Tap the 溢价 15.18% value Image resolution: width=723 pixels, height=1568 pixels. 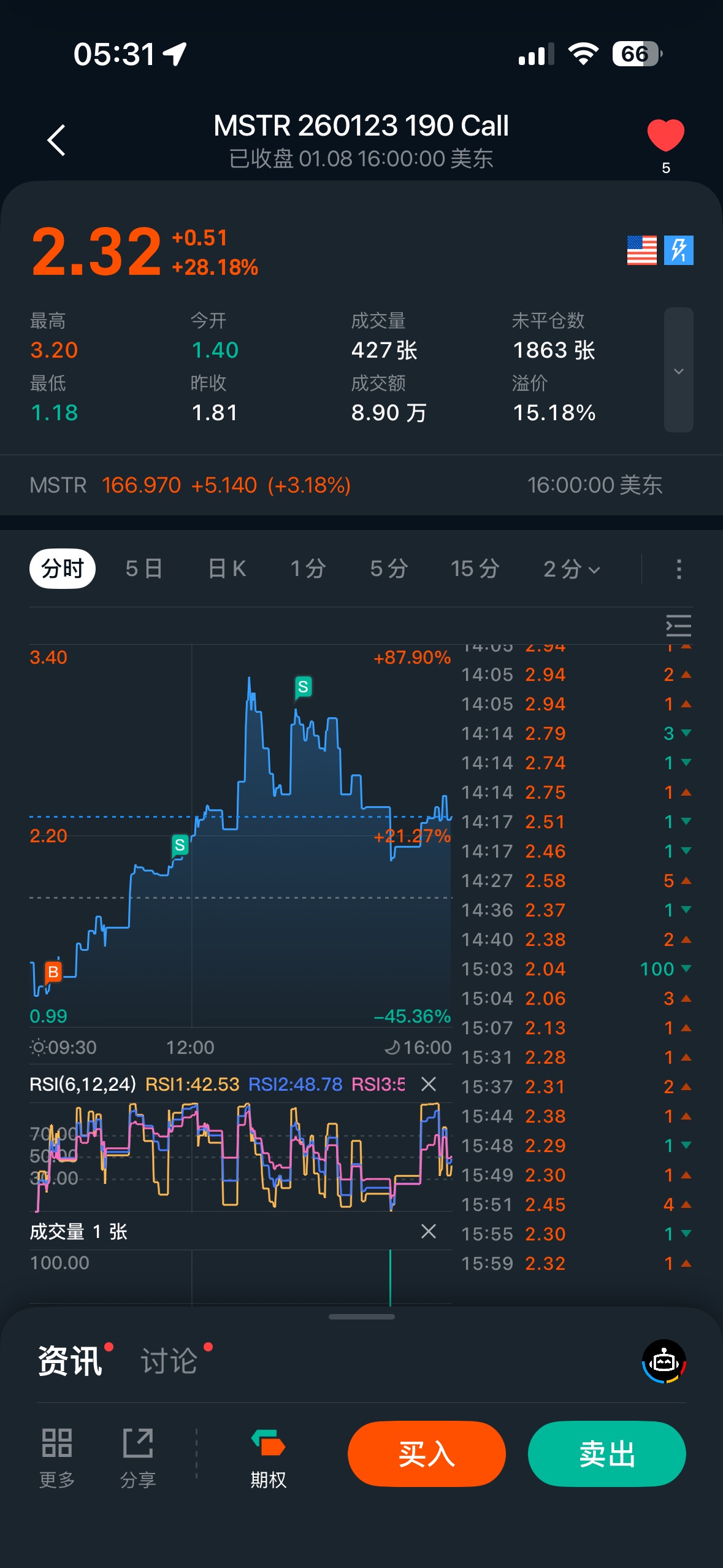pyautogui.click(x=554, y=413)
